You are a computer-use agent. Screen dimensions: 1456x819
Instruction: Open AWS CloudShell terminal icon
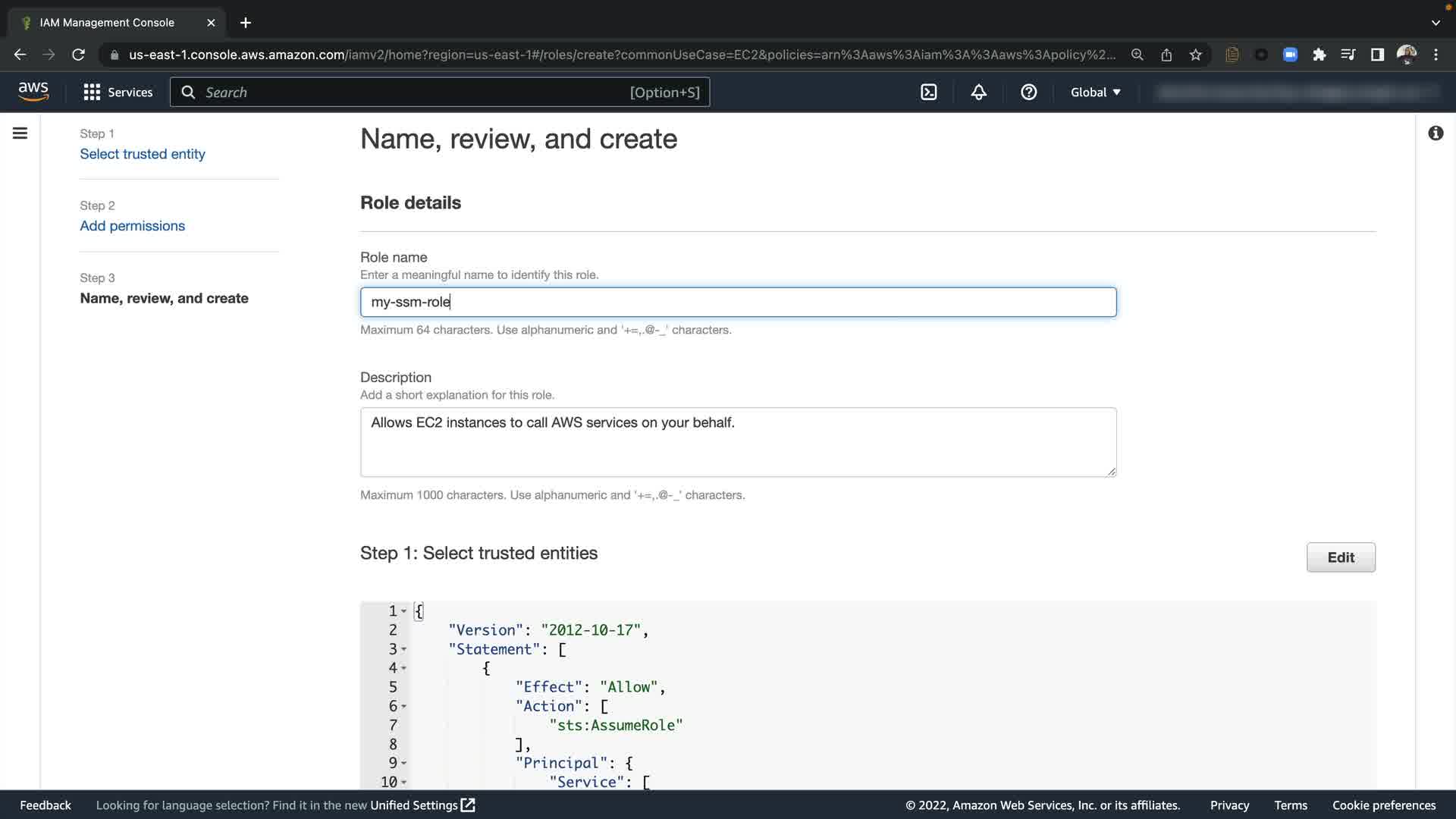click(x=929, y=93)
